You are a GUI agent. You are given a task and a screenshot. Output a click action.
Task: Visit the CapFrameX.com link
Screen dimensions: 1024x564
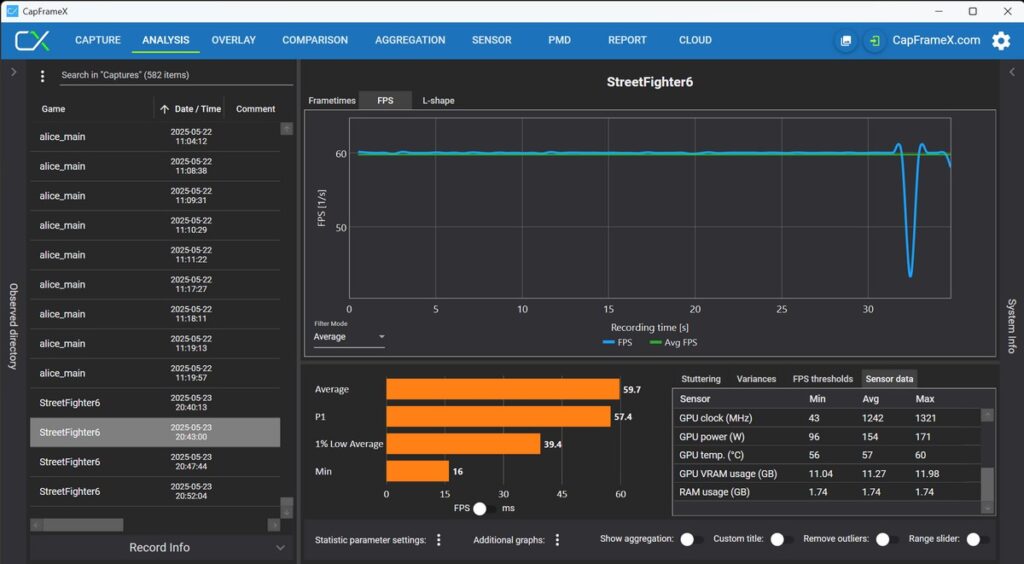[936, 40]
